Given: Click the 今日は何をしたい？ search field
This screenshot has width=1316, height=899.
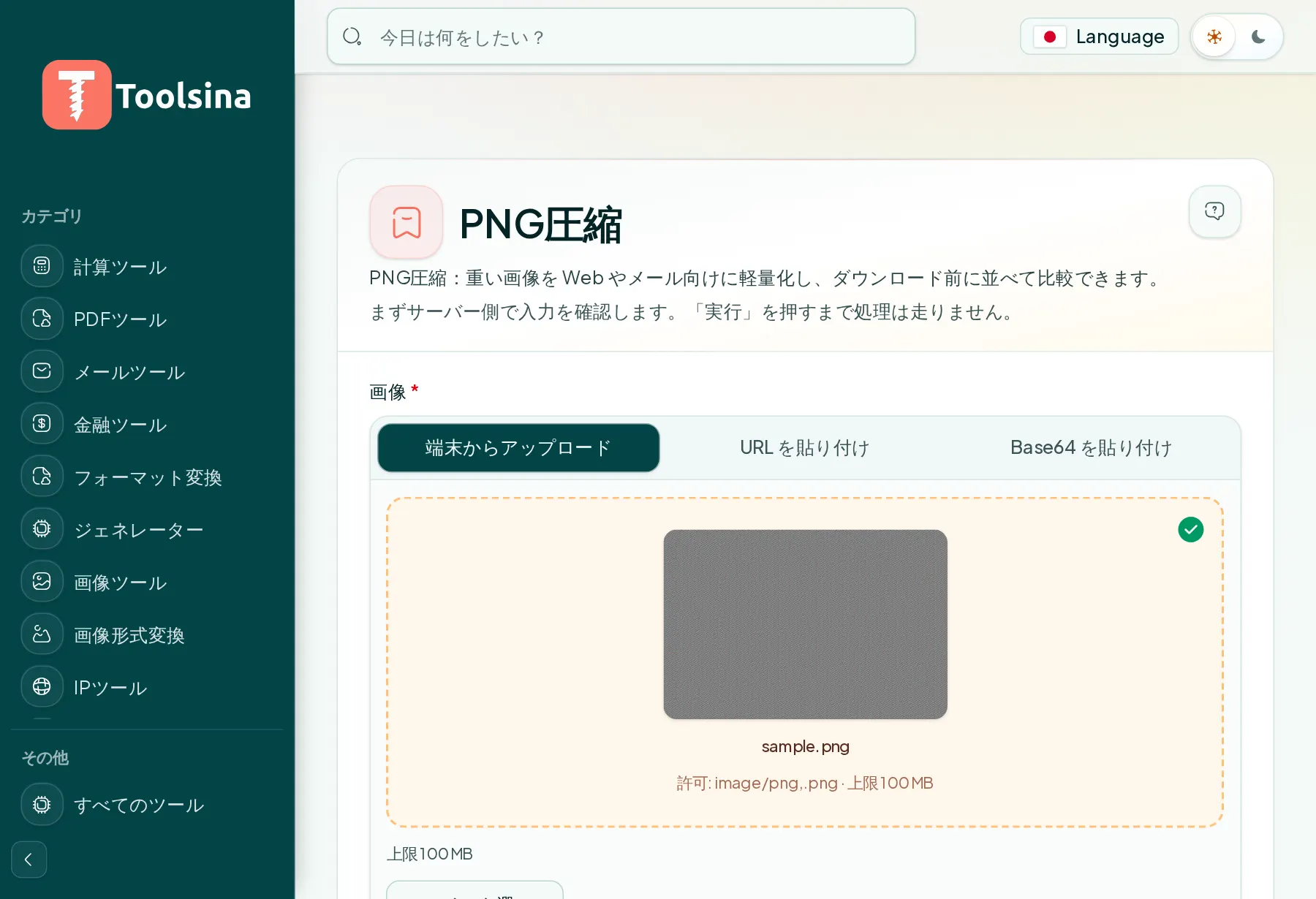Looking at the screenshot, I should (x=621, y=37).
